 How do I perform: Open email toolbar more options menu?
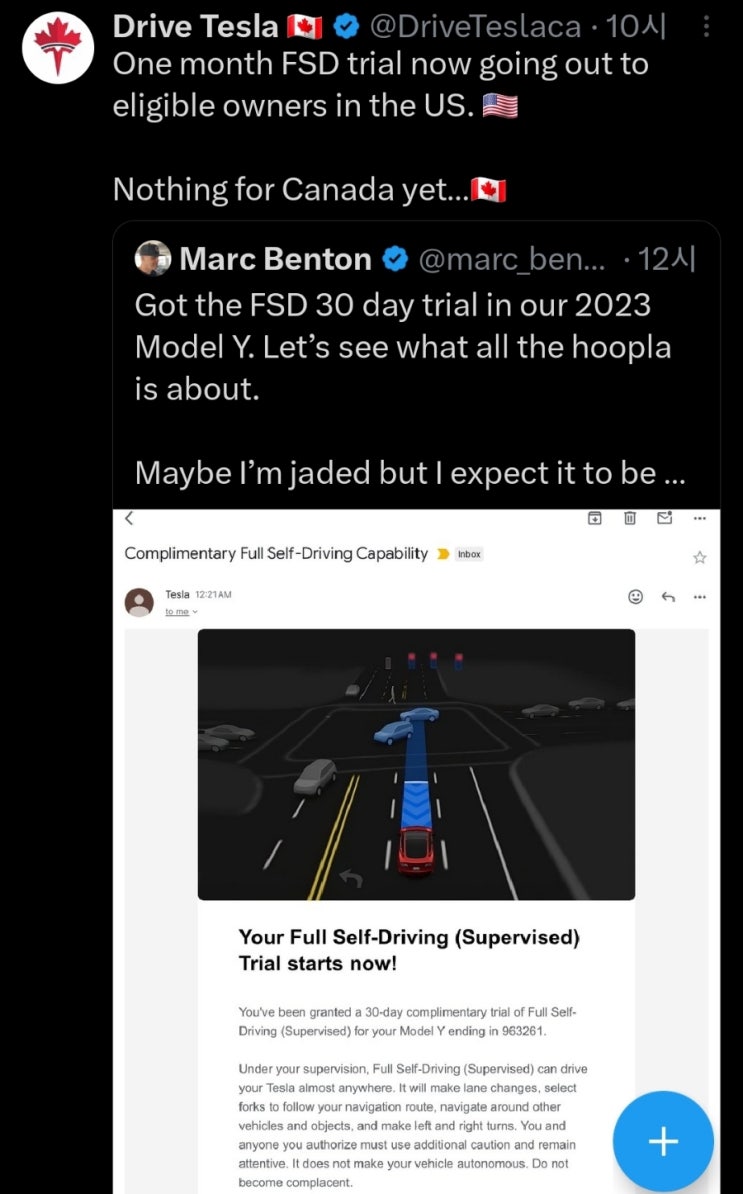point(699,518)
